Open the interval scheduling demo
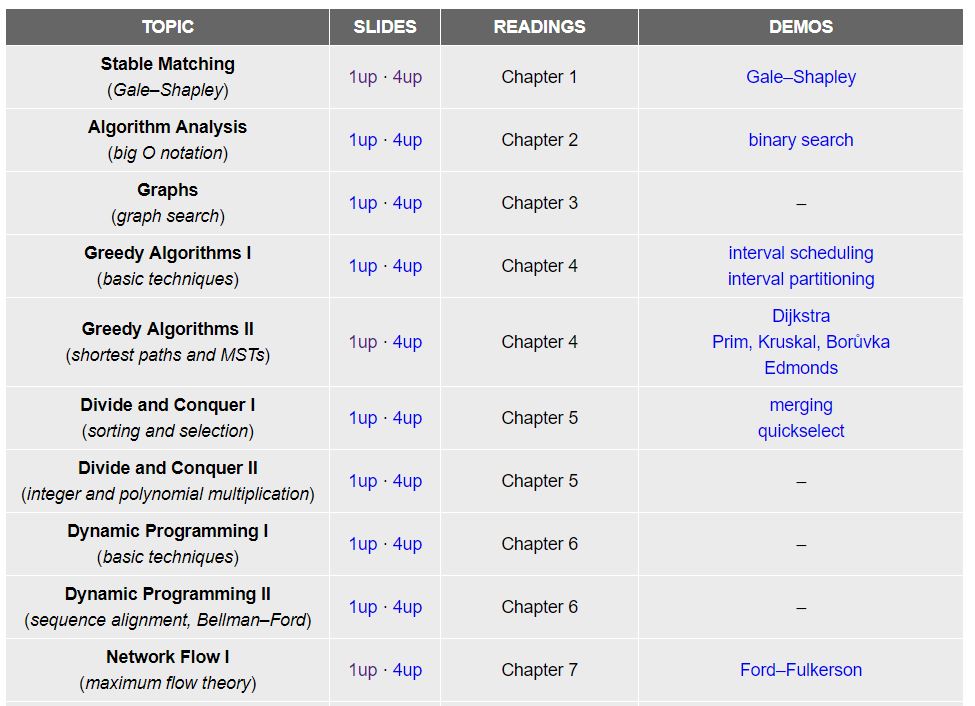 pyautogui.click(x=800, y=253)
